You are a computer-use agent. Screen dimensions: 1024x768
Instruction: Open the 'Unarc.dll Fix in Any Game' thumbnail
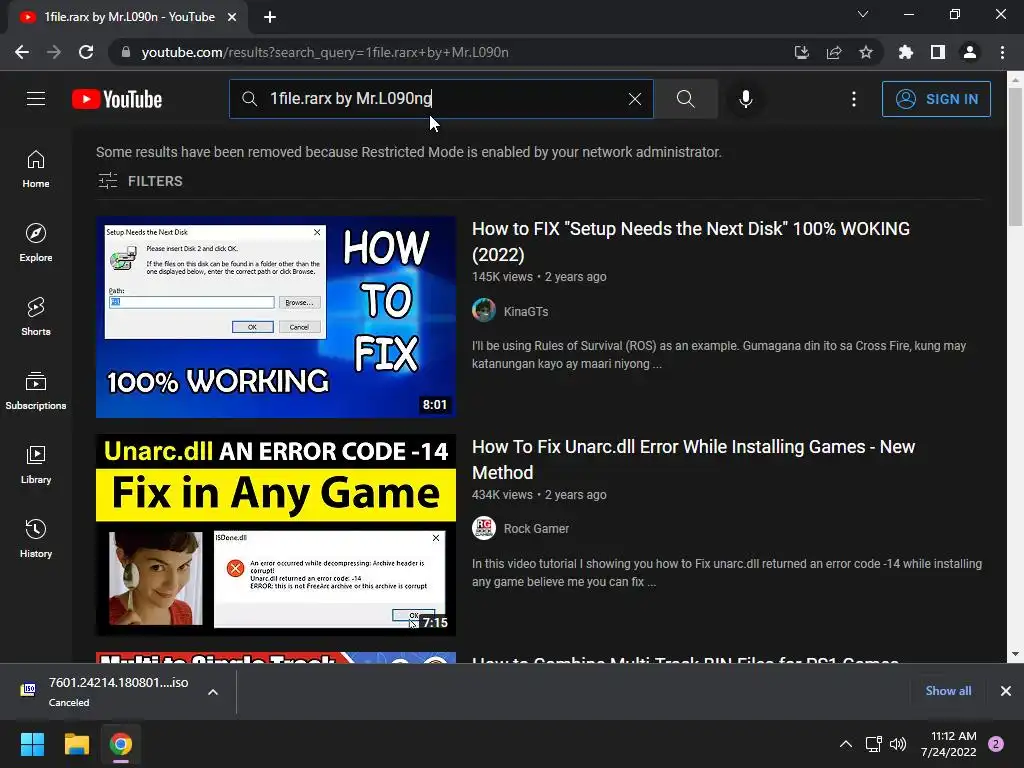276,535
